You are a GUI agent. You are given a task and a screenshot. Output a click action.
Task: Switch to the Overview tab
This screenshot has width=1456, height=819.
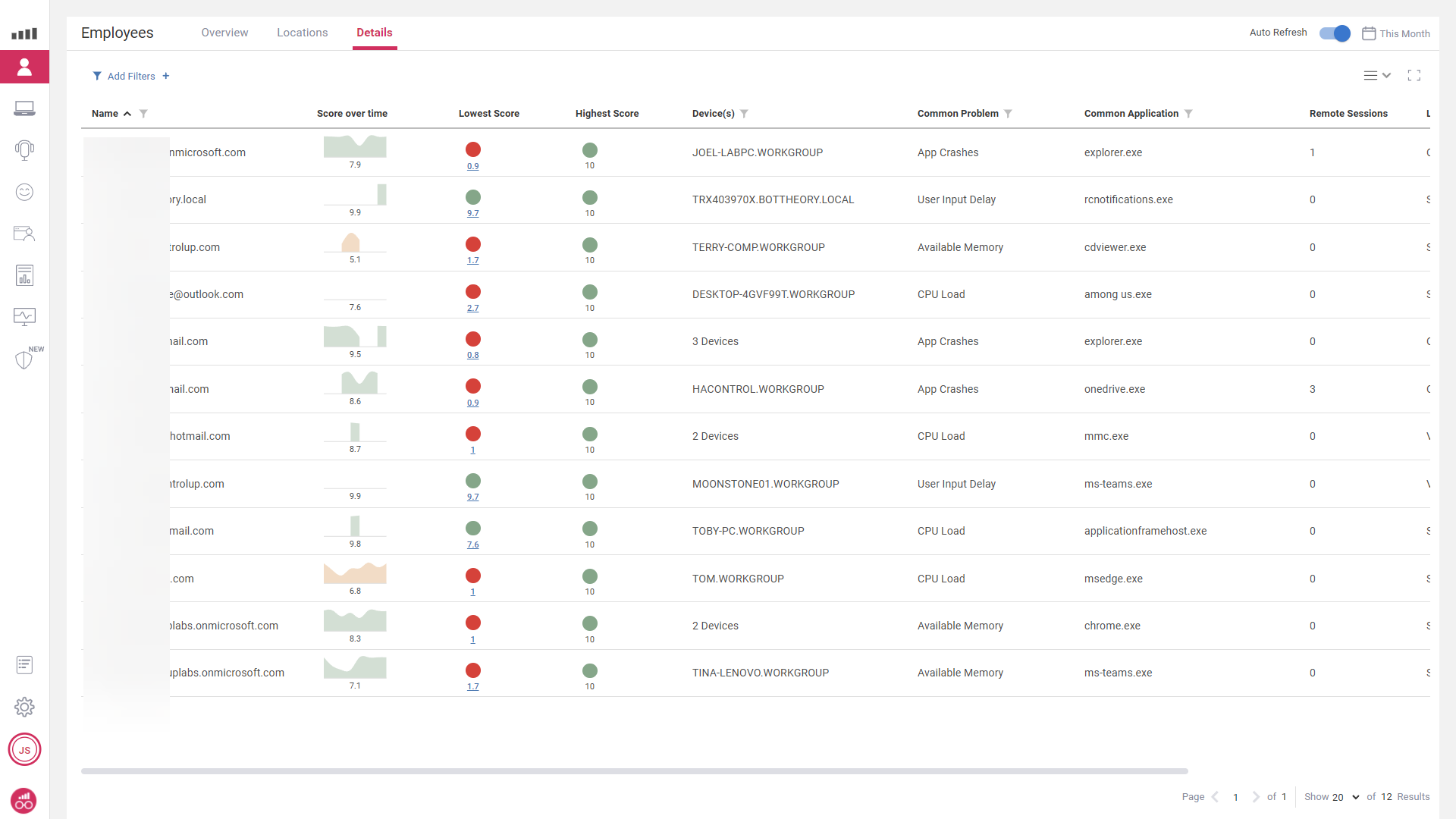tap(224, 33)
